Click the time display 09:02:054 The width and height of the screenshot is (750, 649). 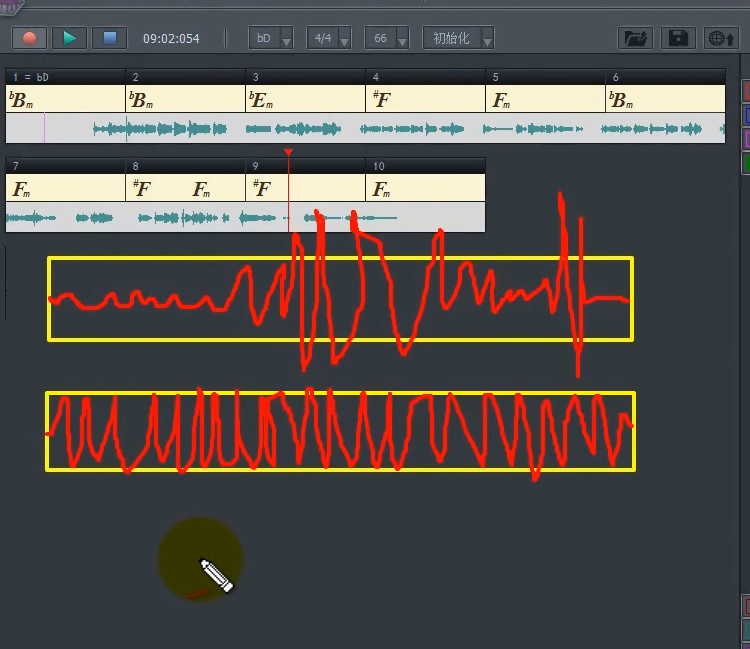(171, 39)
